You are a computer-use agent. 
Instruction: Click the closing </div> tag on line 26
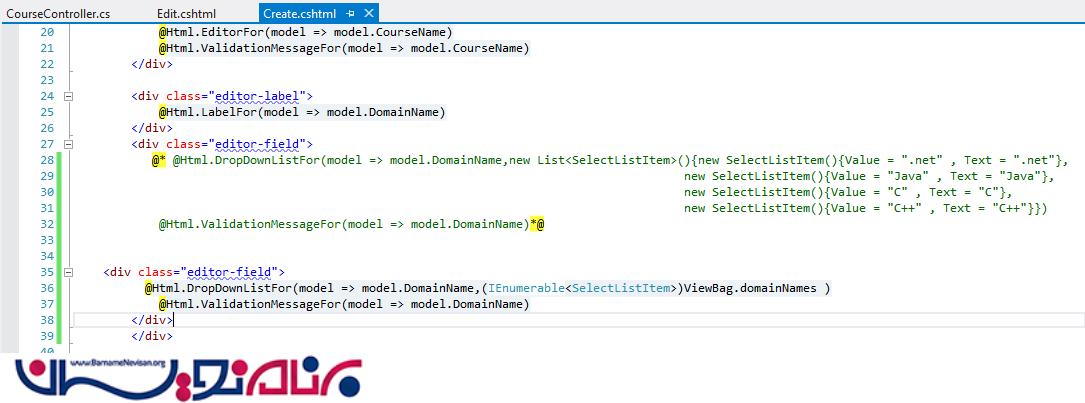[152, 128]
